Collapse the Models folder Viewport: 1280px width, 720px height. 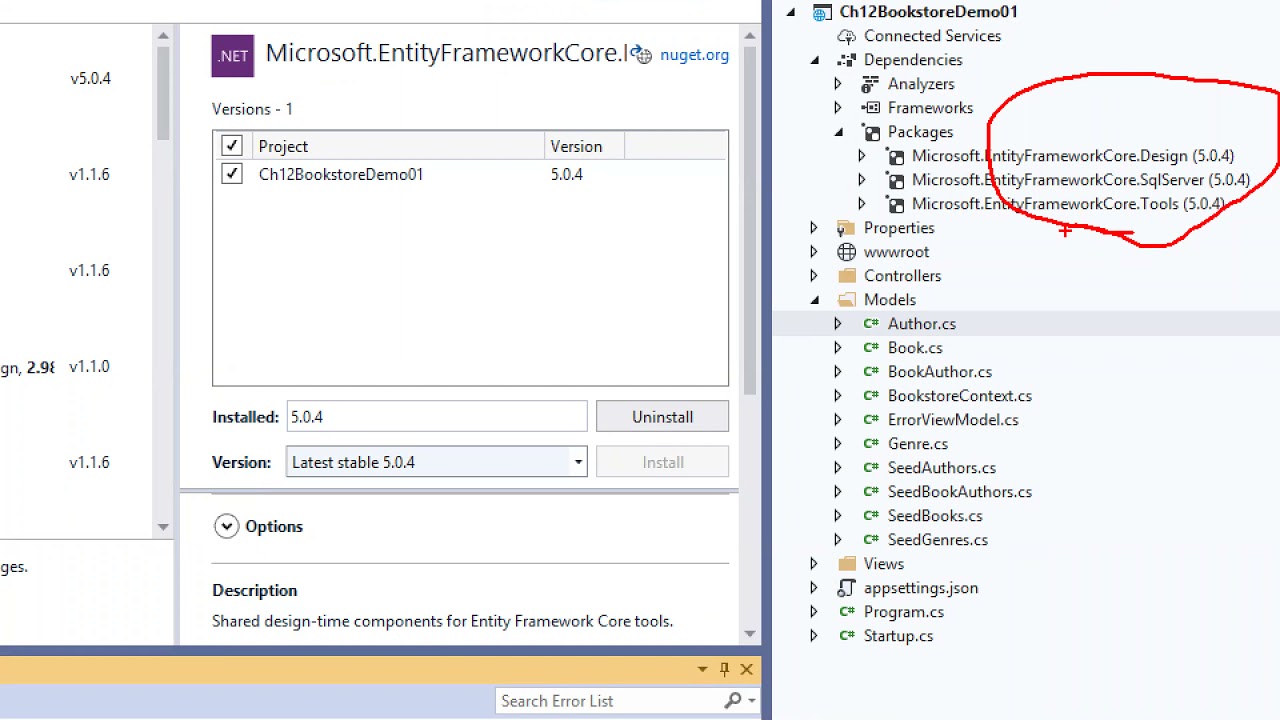815,300
